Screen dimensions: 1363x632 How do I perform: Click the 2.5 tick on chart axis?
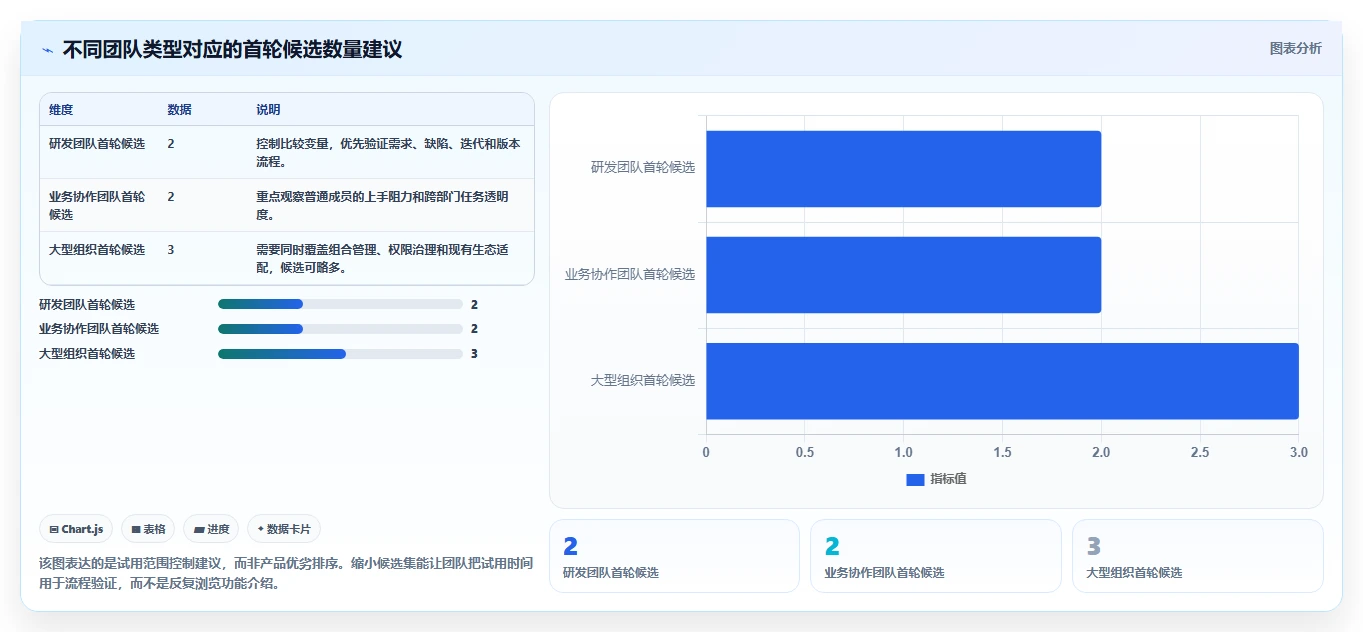point(1200,452)
